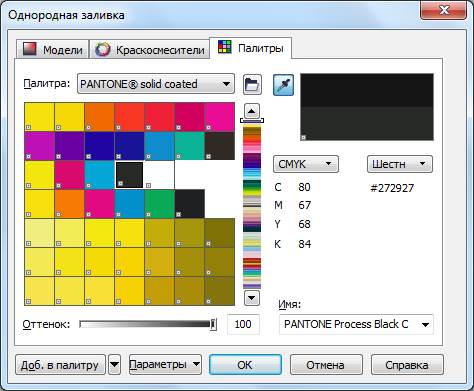Click the Оттенок value field showing 100

243,324
